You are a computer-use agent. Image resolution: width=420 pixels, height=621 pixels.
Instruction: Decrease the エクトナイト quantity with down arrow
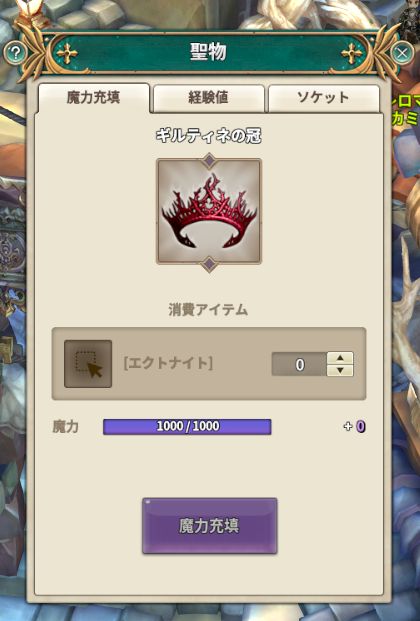click(x=340, y=370)
